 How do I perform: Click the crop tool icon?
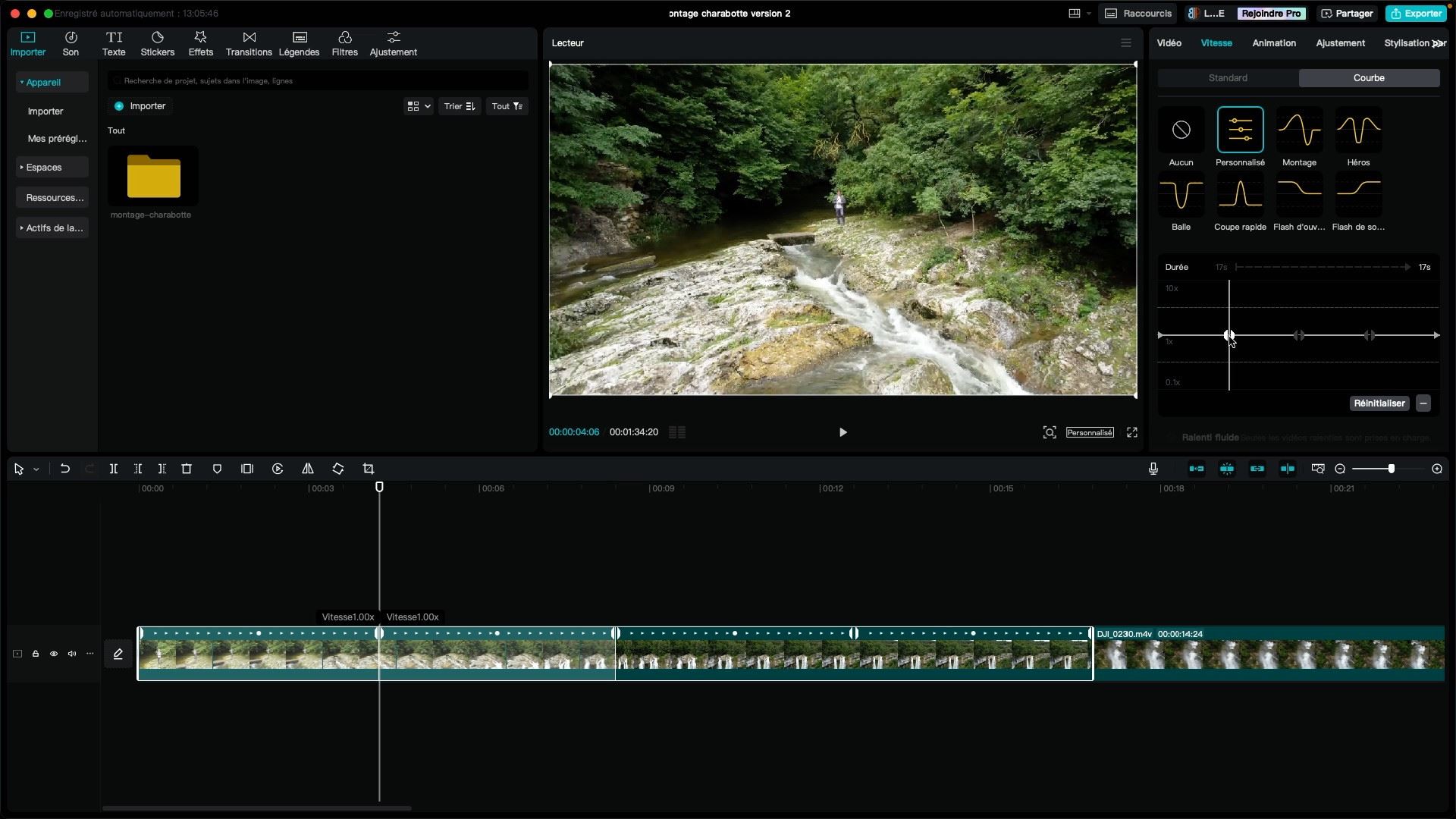[369, 469]
